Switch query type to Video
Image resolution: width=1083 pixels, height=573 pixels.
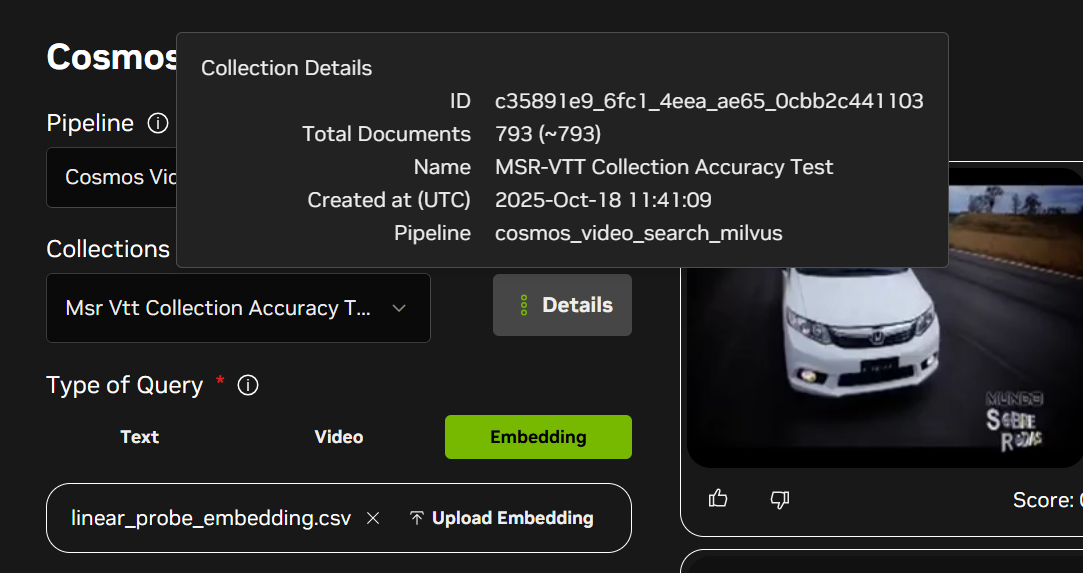[x=338, y=437]
